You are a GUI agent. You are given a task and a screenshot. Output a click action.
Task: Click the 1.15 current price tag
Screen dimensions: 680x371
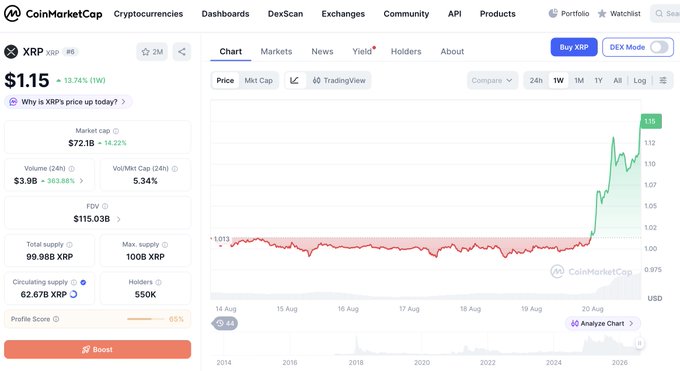click(651, 121)
